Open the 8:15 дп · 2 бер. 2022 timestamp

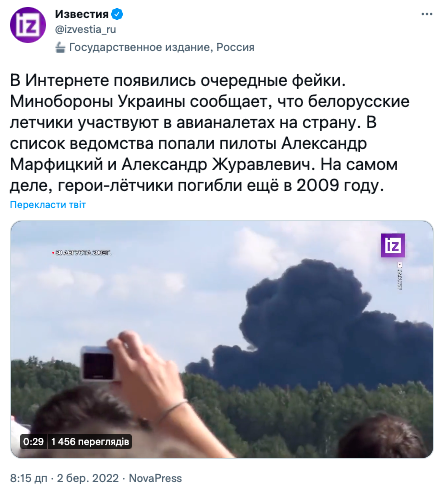click(64, 478)
